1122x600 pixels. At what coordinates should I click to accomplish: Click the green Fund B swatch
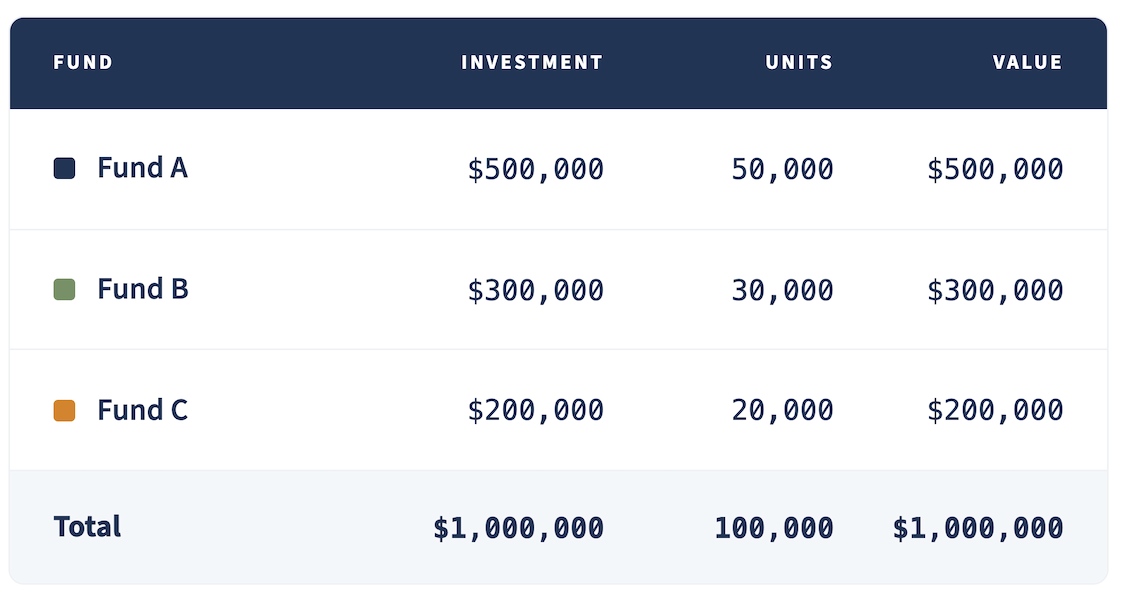click(64, 290)
